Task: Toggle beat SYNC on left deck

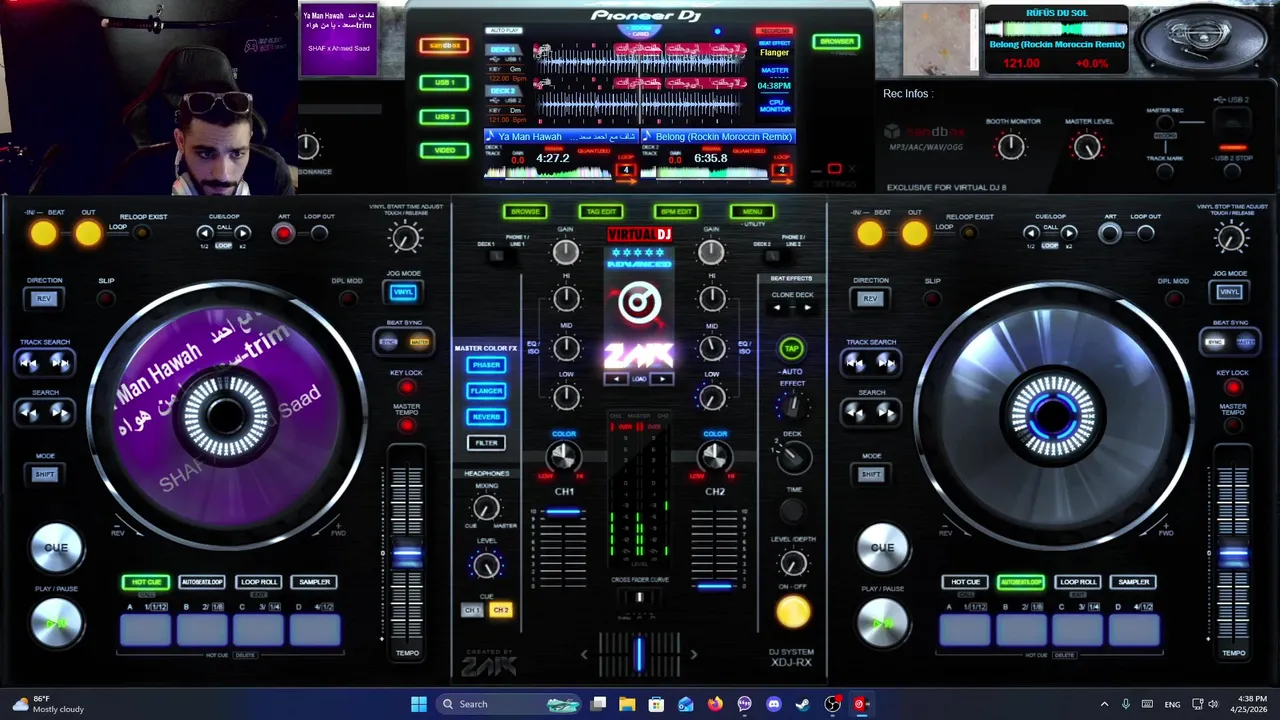Action: (388, 342)
